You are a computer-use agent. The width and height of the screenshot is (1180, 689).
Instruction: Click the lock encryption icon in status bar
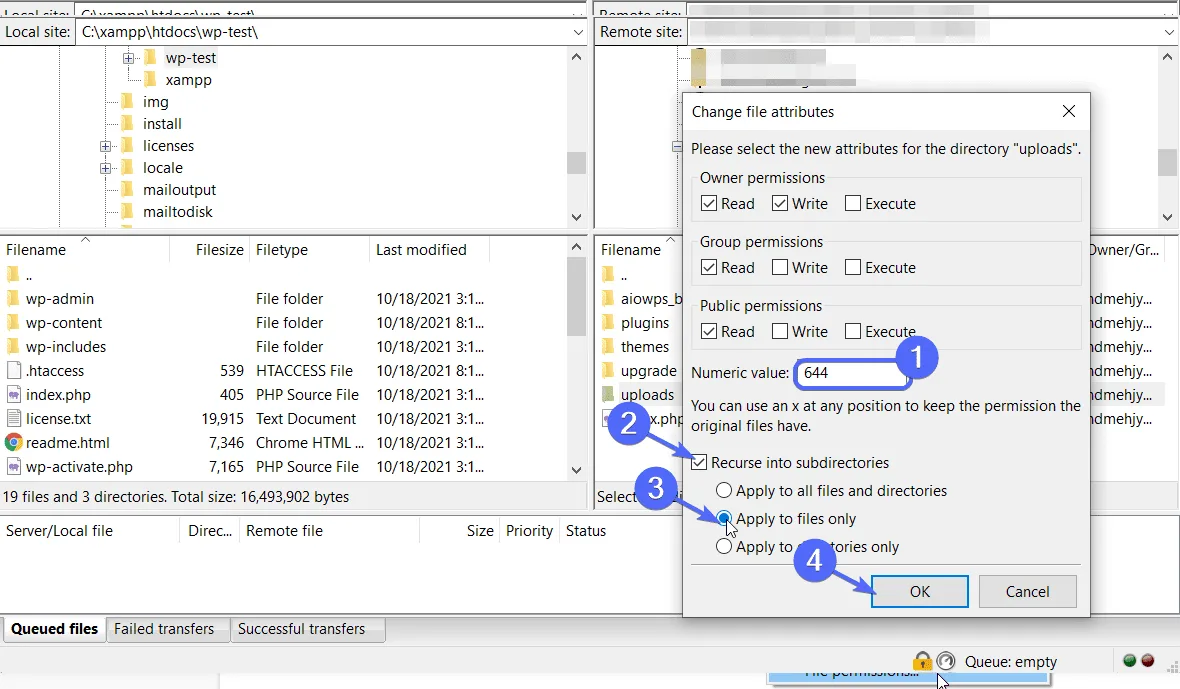pos(922,660)
